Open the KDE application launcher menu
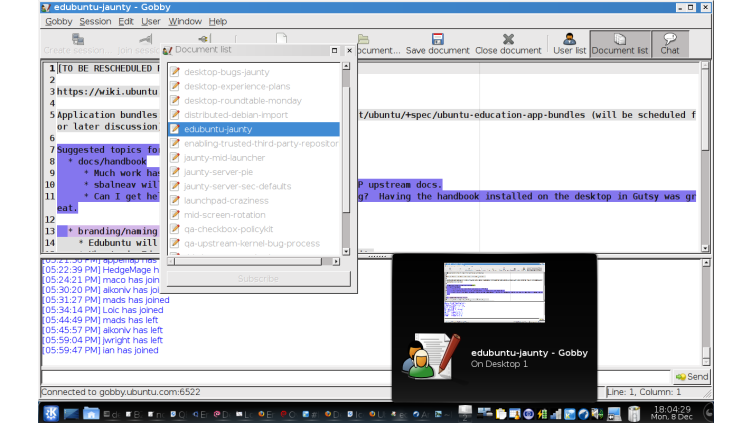 51,413
